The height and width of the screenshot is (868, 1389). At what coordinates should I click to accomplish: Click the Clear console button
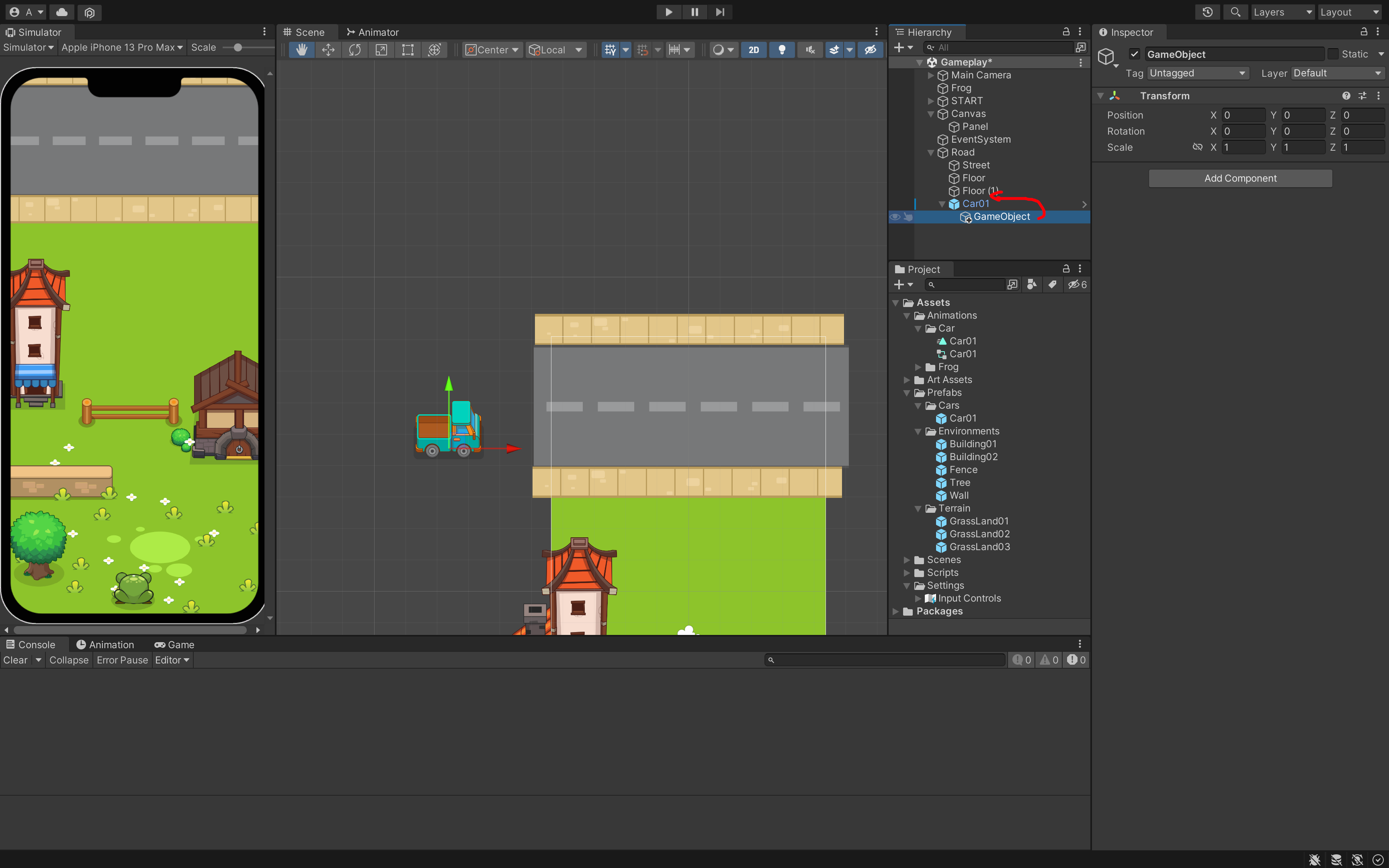[16, 660]
